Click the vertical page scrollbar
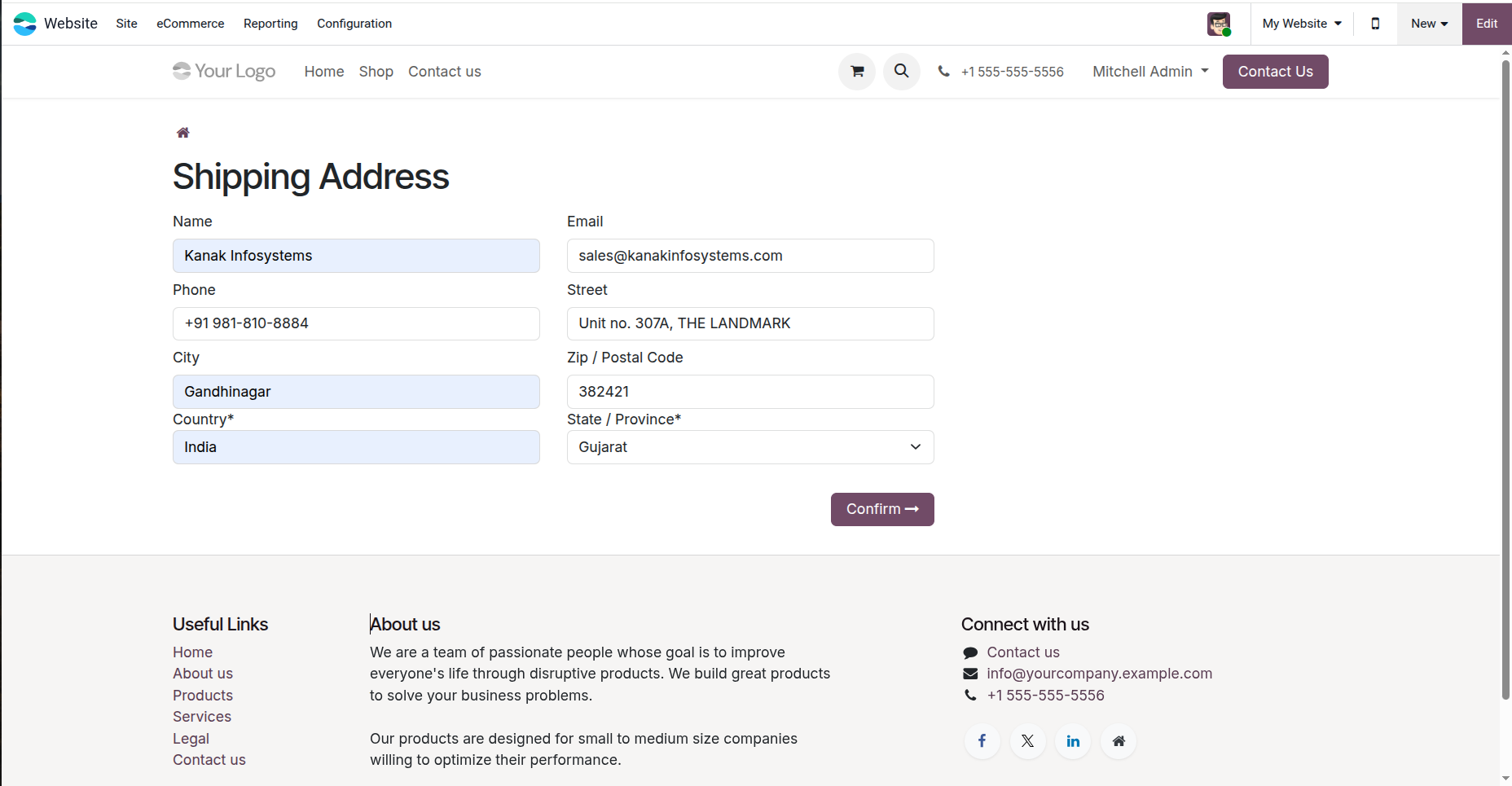 coord(1505,379)
